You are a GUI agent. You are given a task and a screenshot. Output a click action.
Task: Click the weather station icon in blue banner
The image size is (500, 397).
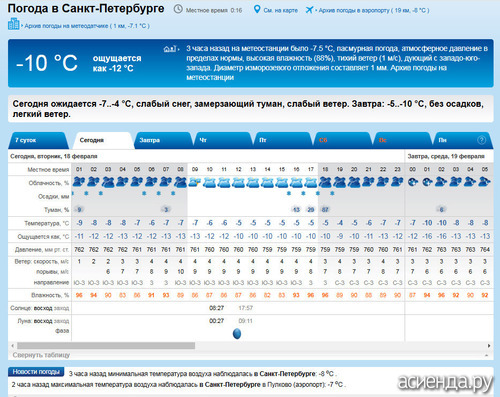click(170, 49)
